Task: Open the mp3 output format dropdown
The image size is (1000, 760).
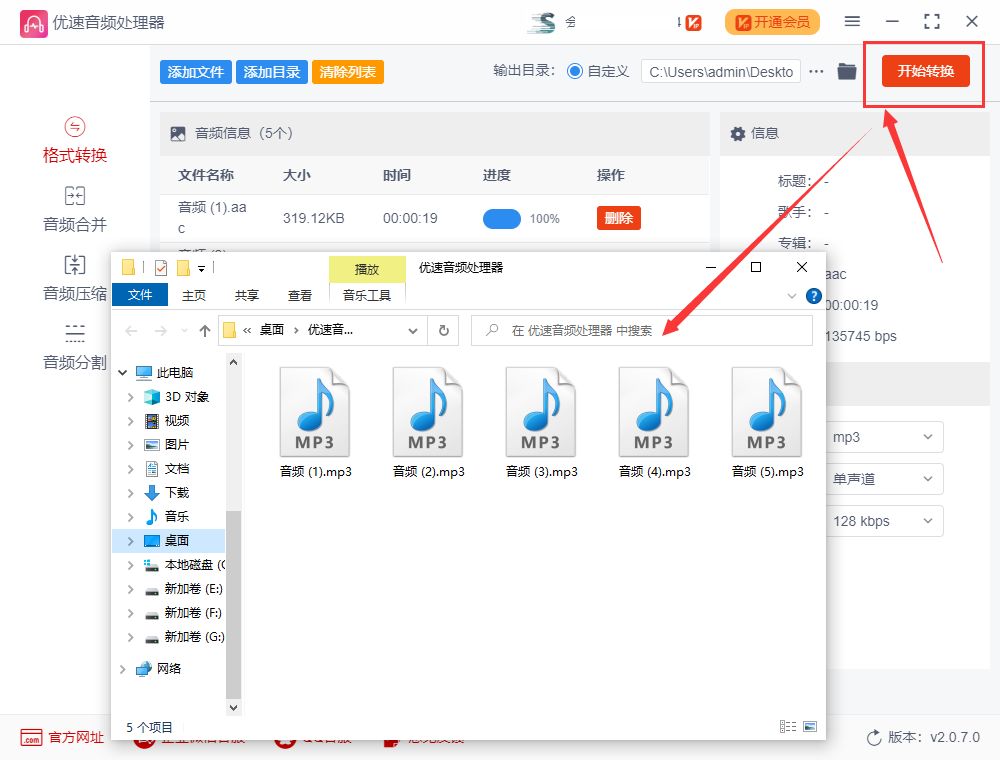Action: pos(883,437)
